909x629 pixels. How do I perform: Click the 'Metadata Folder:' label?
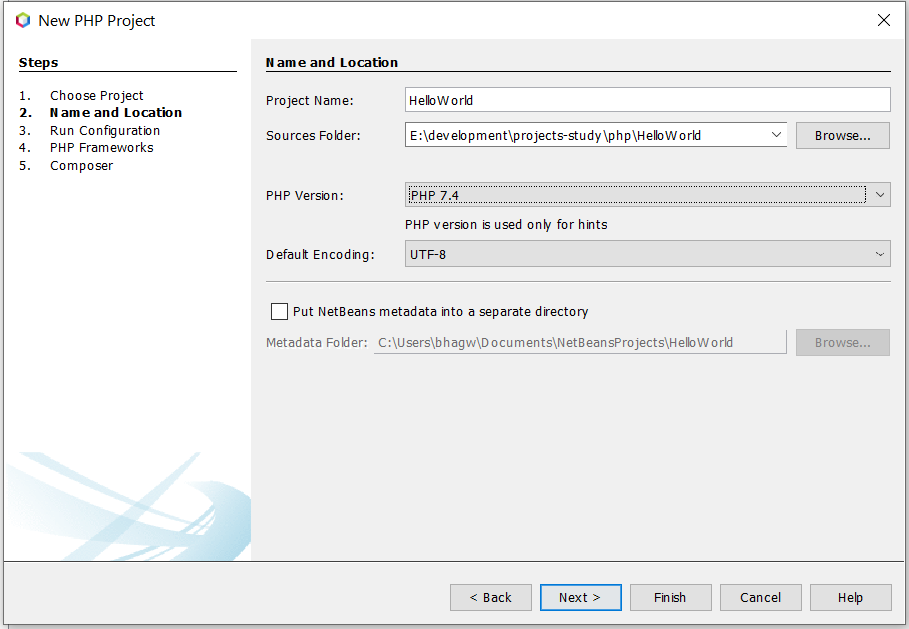point(317,343)
